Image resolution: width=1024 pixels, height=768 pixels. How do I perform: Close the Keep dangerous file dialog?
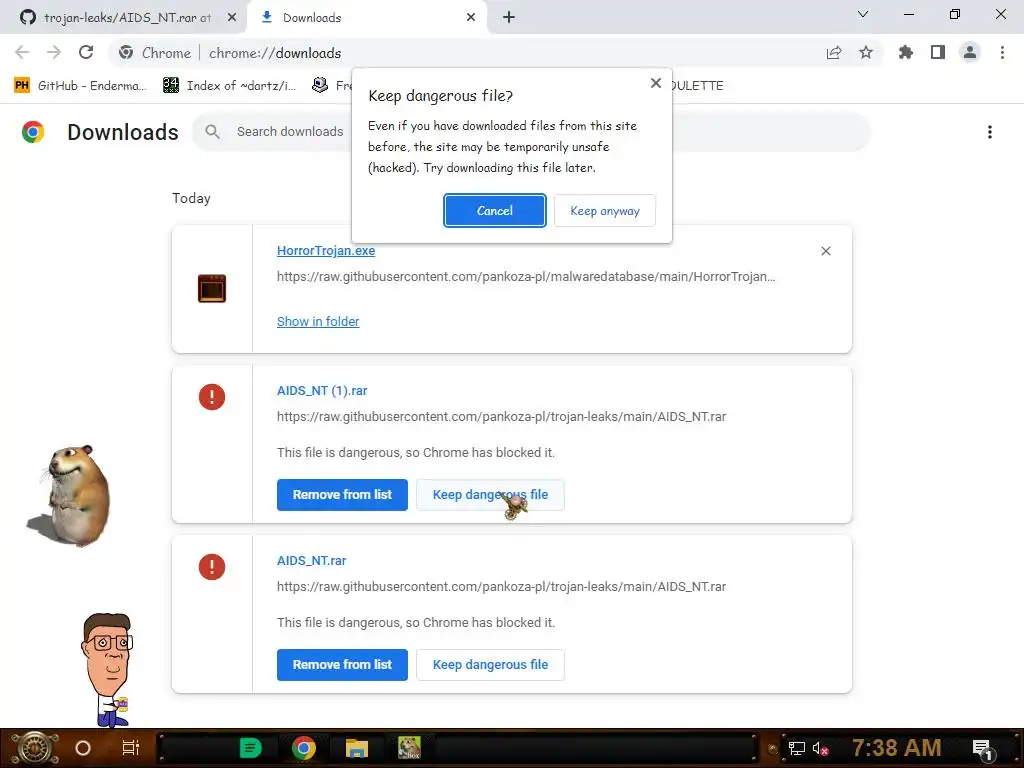(x=656, y=83)
